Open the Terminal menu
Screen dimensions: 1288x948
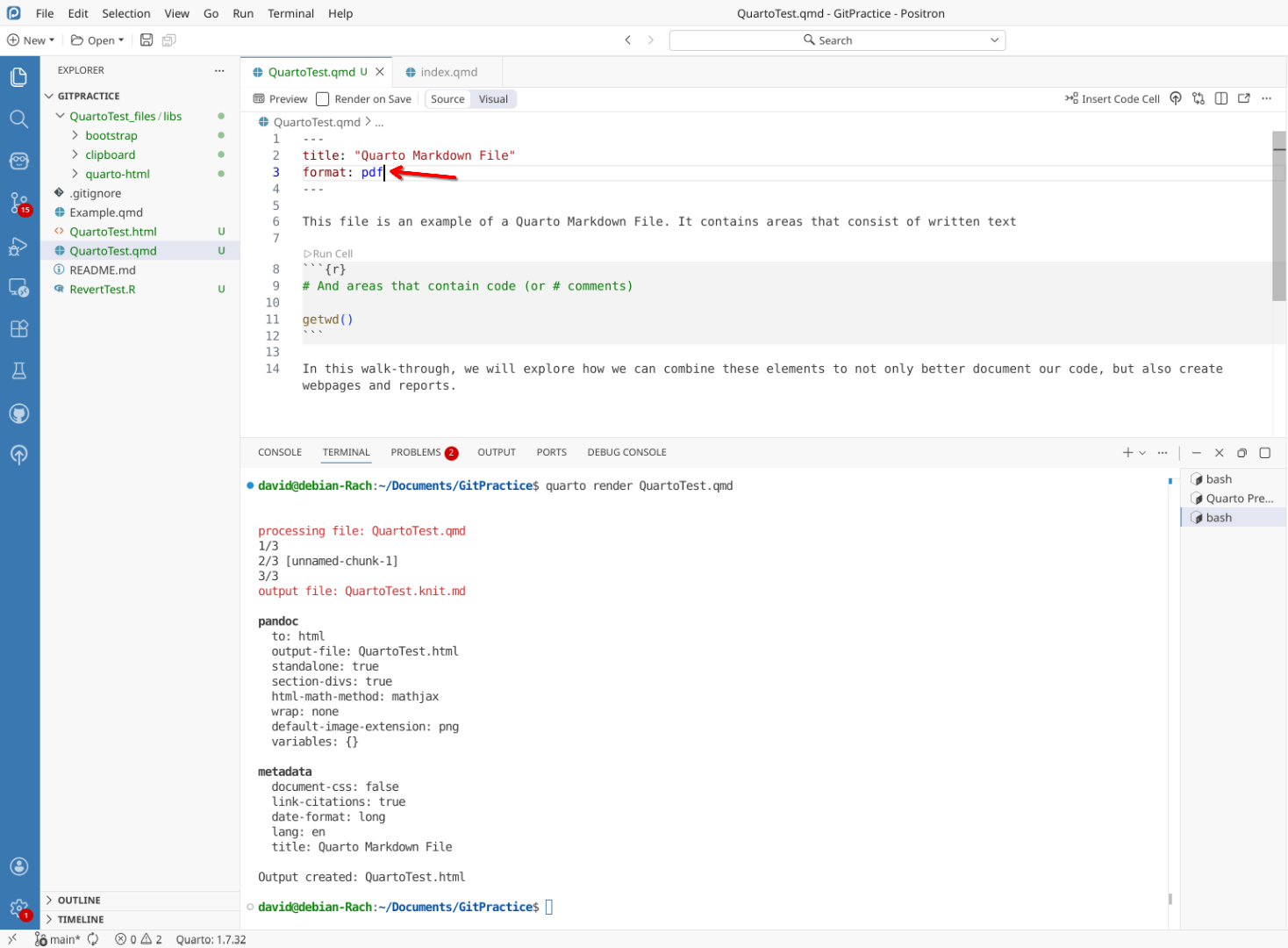click(290, 13)
